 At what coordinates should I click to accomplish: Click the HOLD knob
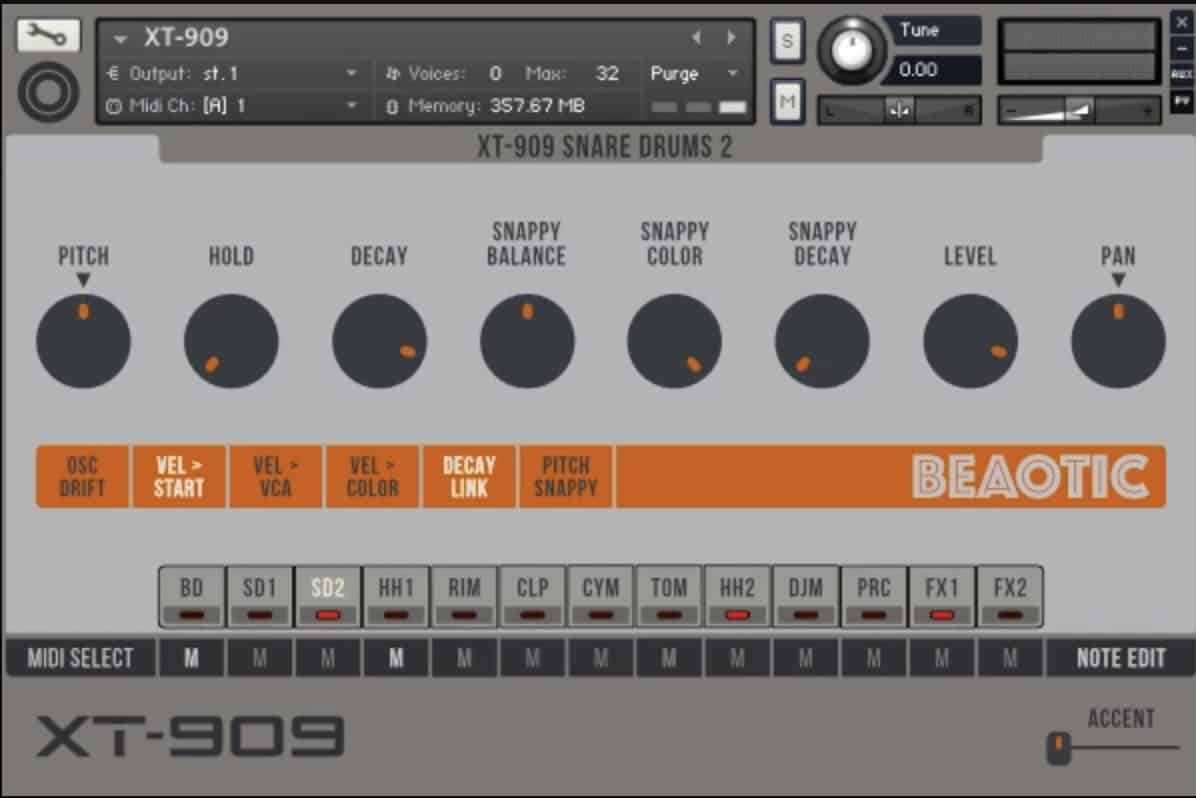[231, 341]
